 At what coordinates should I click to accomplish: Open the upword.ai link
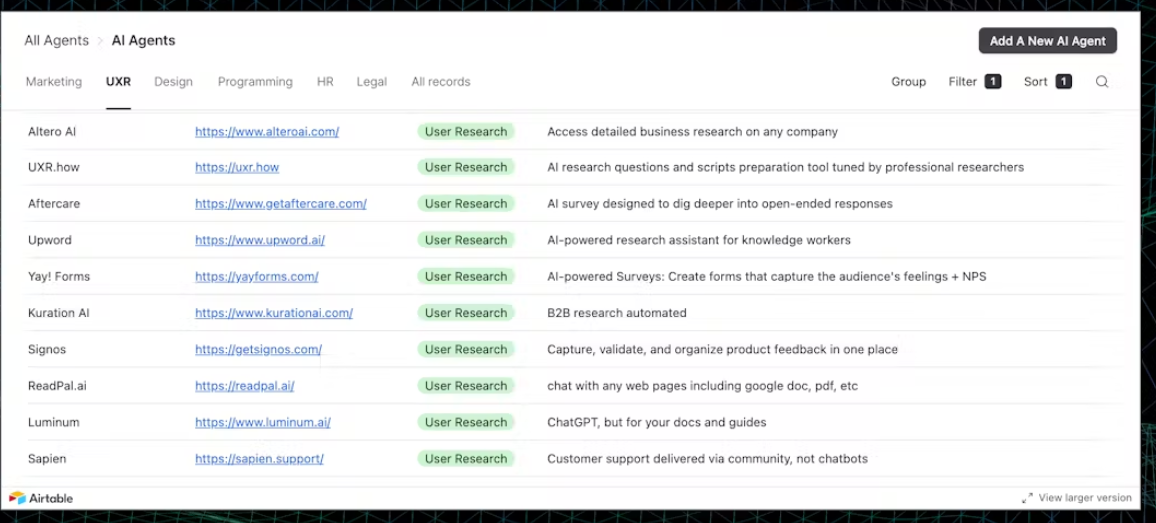260,240
